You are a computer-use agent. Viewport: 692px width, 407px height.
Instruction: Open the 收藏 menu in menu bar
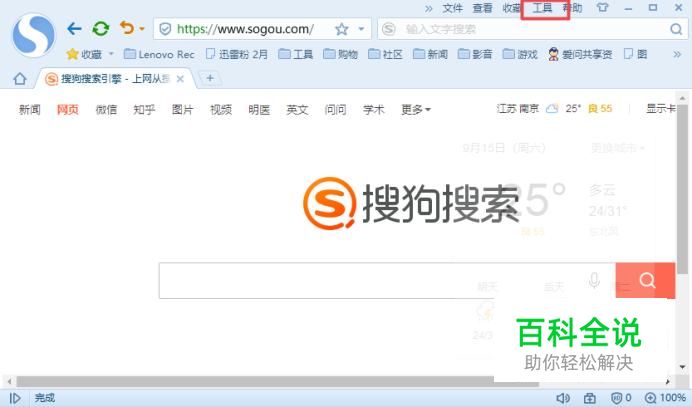coord(511,8)
